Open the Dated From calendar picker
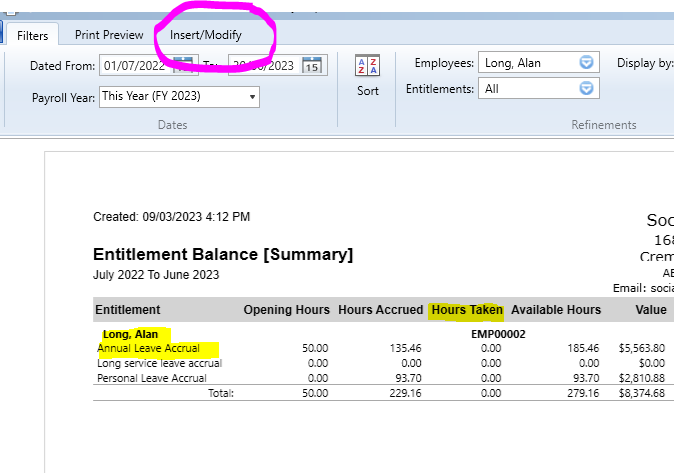674x473 pixels. [x=183, y=65]
